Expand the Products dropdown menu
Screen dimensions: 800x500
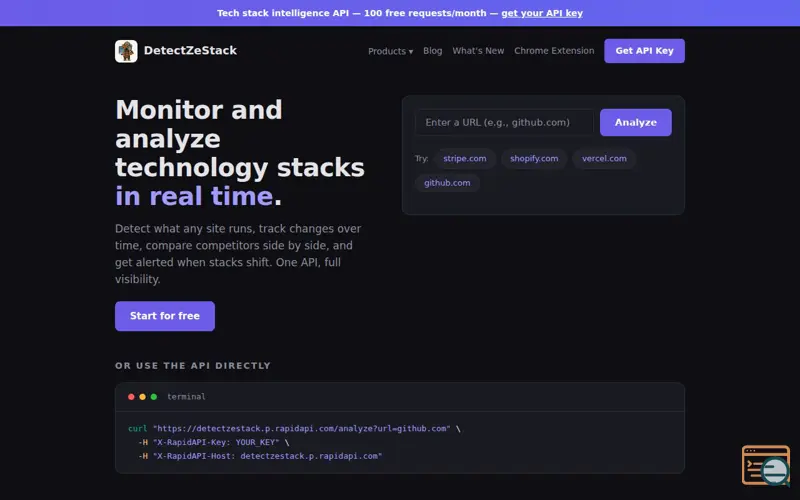click(390, 51)
